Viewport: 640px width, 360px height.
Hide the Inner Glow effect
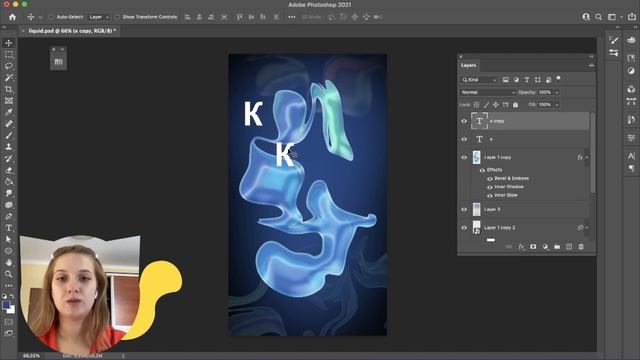click(x=490, y=196)
